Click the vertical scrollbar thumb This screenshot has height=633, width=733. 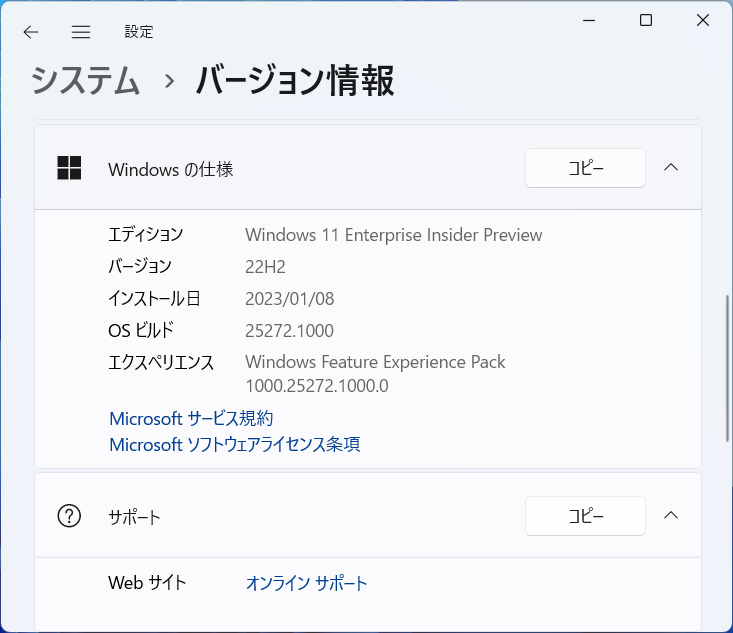pyautogui.click(x=727, y=368)
